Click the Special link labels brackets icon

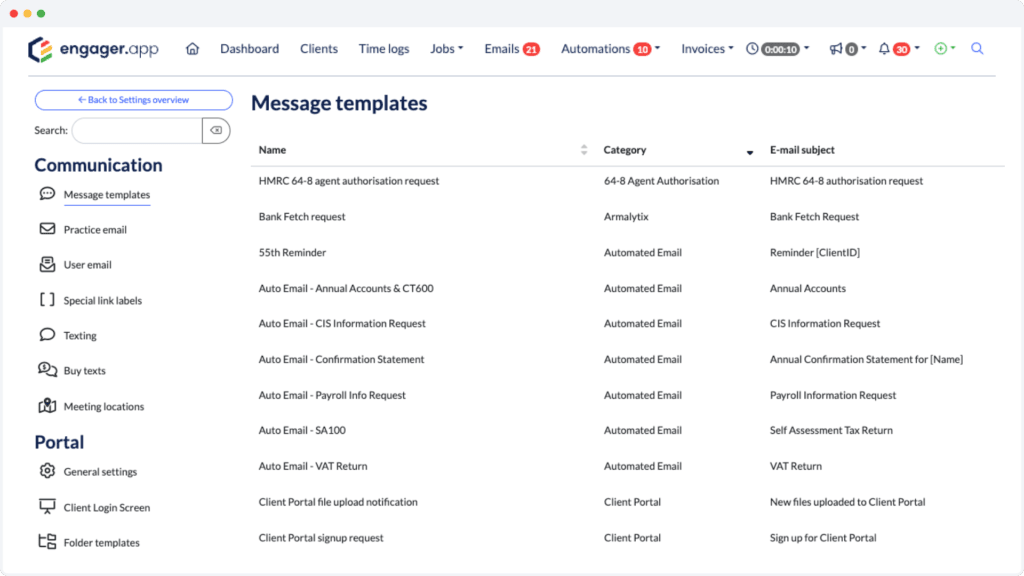[47, 300]
